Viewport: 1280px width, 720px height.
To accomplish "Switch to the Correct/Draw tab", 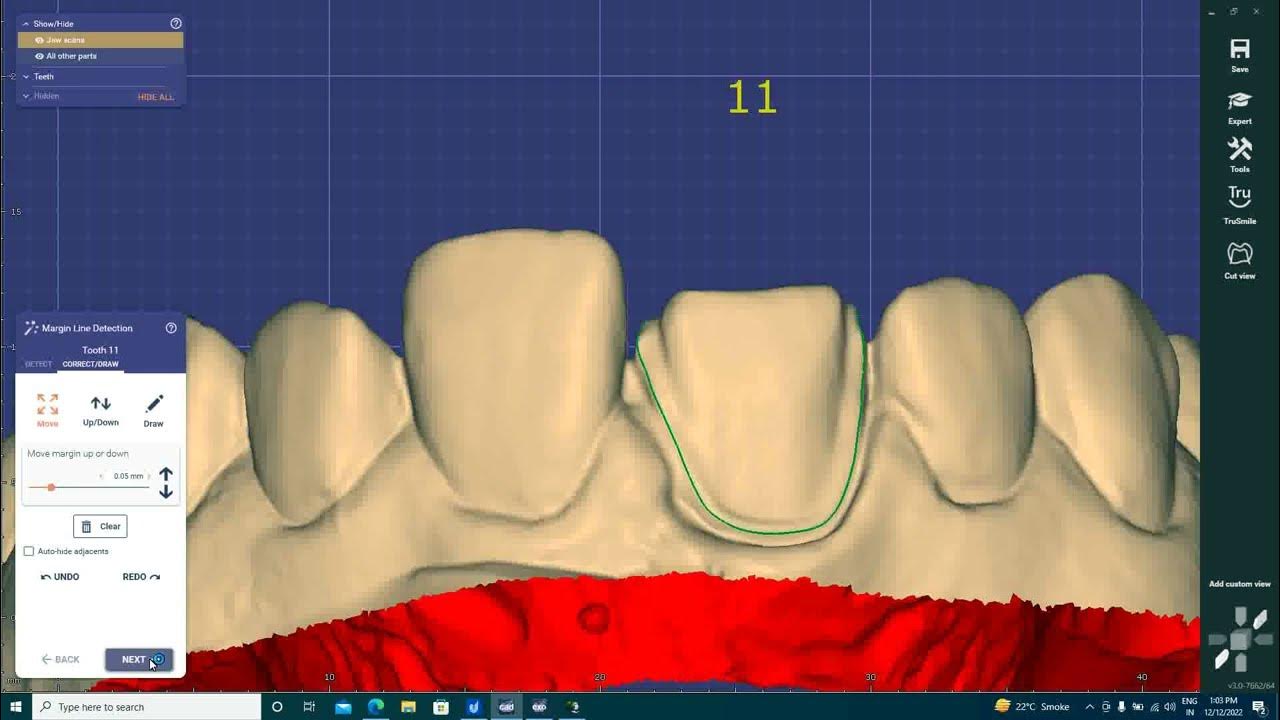I will (x=90, y=364).
